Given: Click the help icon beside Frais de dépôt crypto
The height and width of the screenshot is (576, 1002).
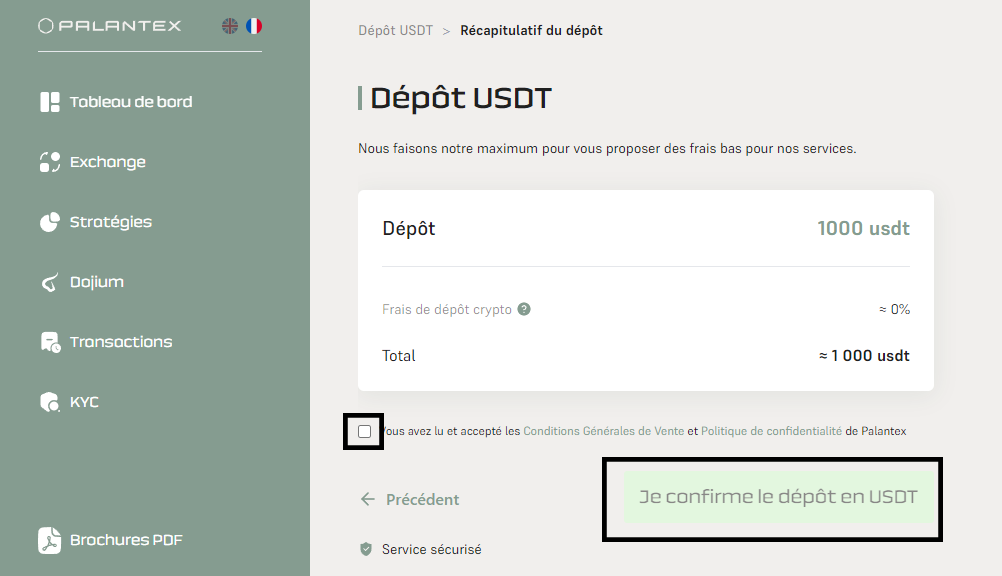Looking at the screenshot, I should pos(524,309).
